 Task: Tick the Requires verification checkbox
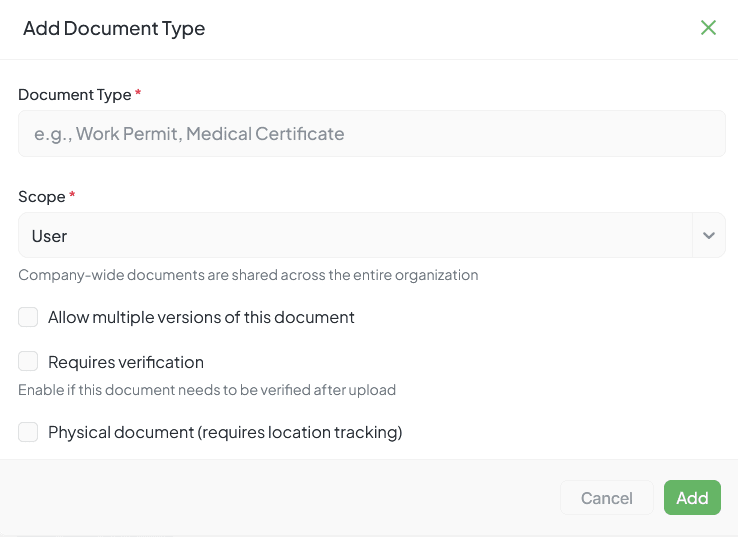click(28, 362)
